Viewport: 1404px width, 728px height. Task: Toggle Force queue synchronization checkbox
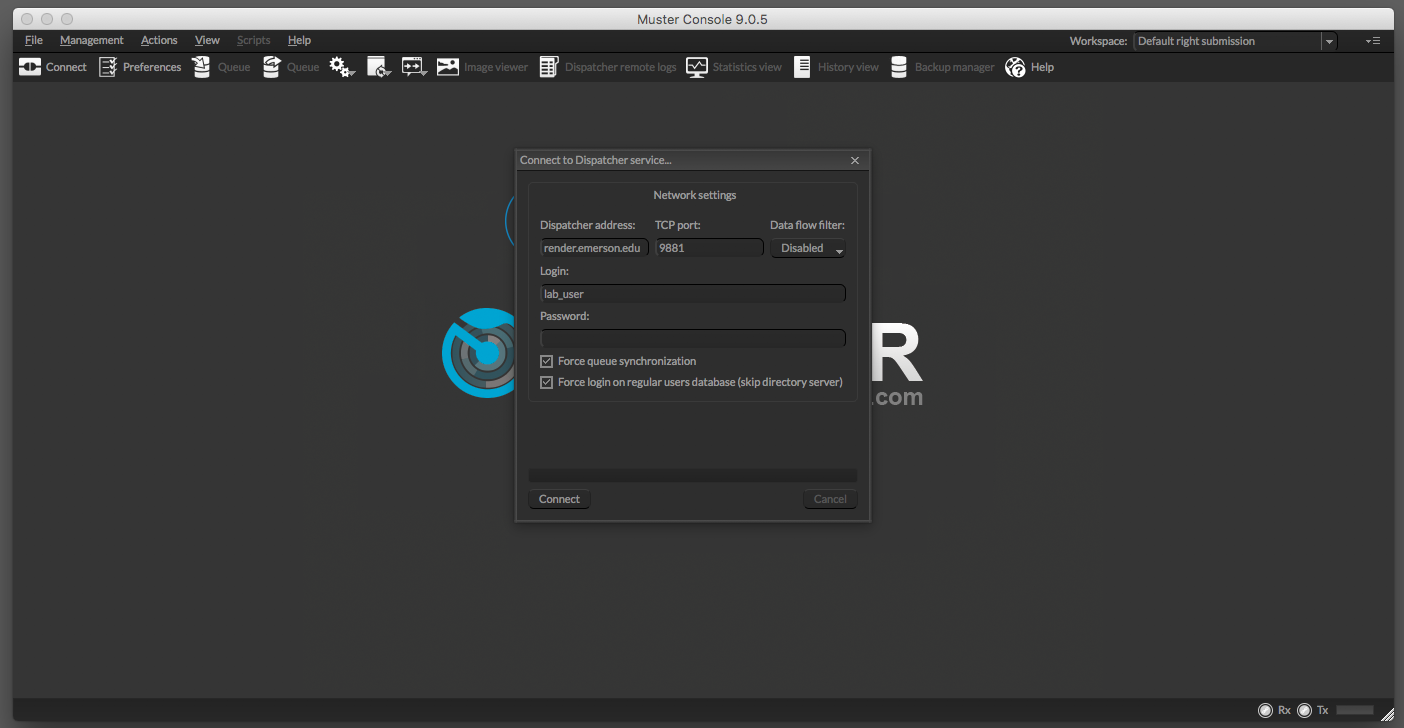coord(547,361)
